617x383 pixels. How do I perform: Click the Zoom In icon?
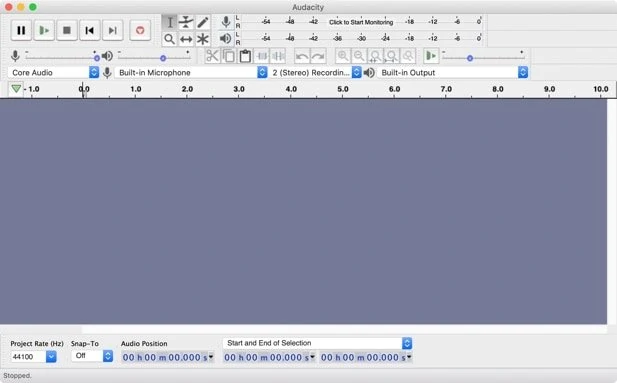(x=343, y=56)
